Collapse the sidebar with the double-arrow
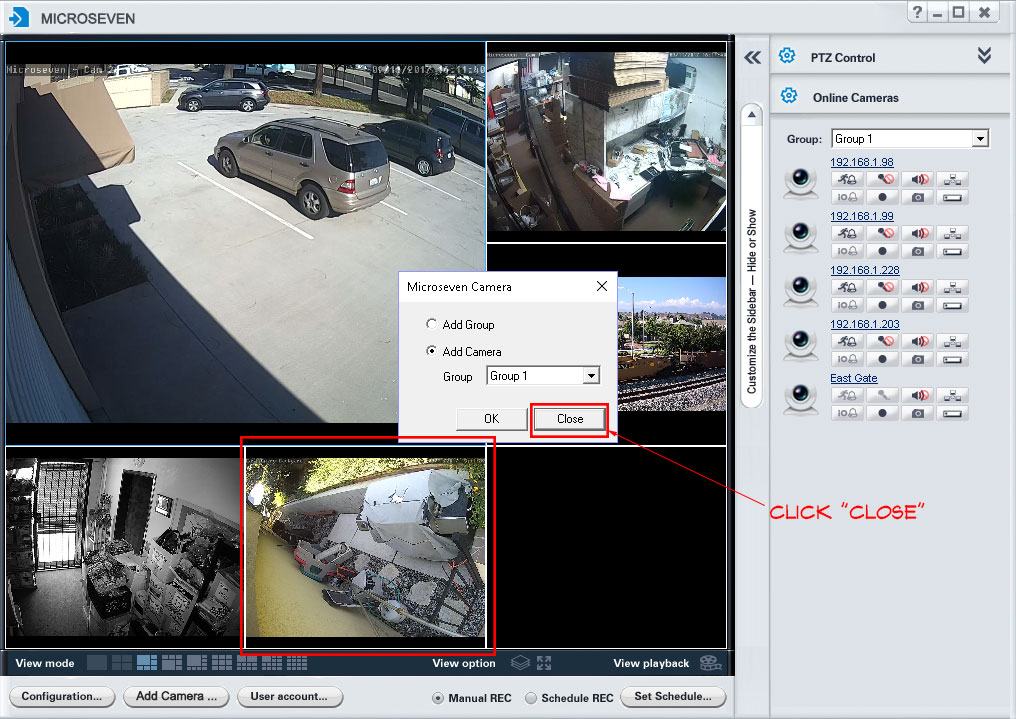Viewport: 1016px width, 719px height. tap(752, 58)
